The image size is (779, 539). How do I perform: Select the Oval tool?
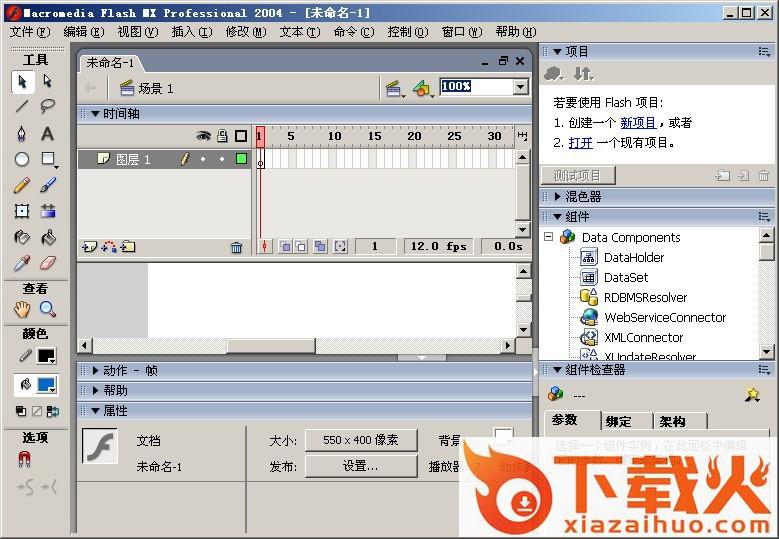coord(22,159)
